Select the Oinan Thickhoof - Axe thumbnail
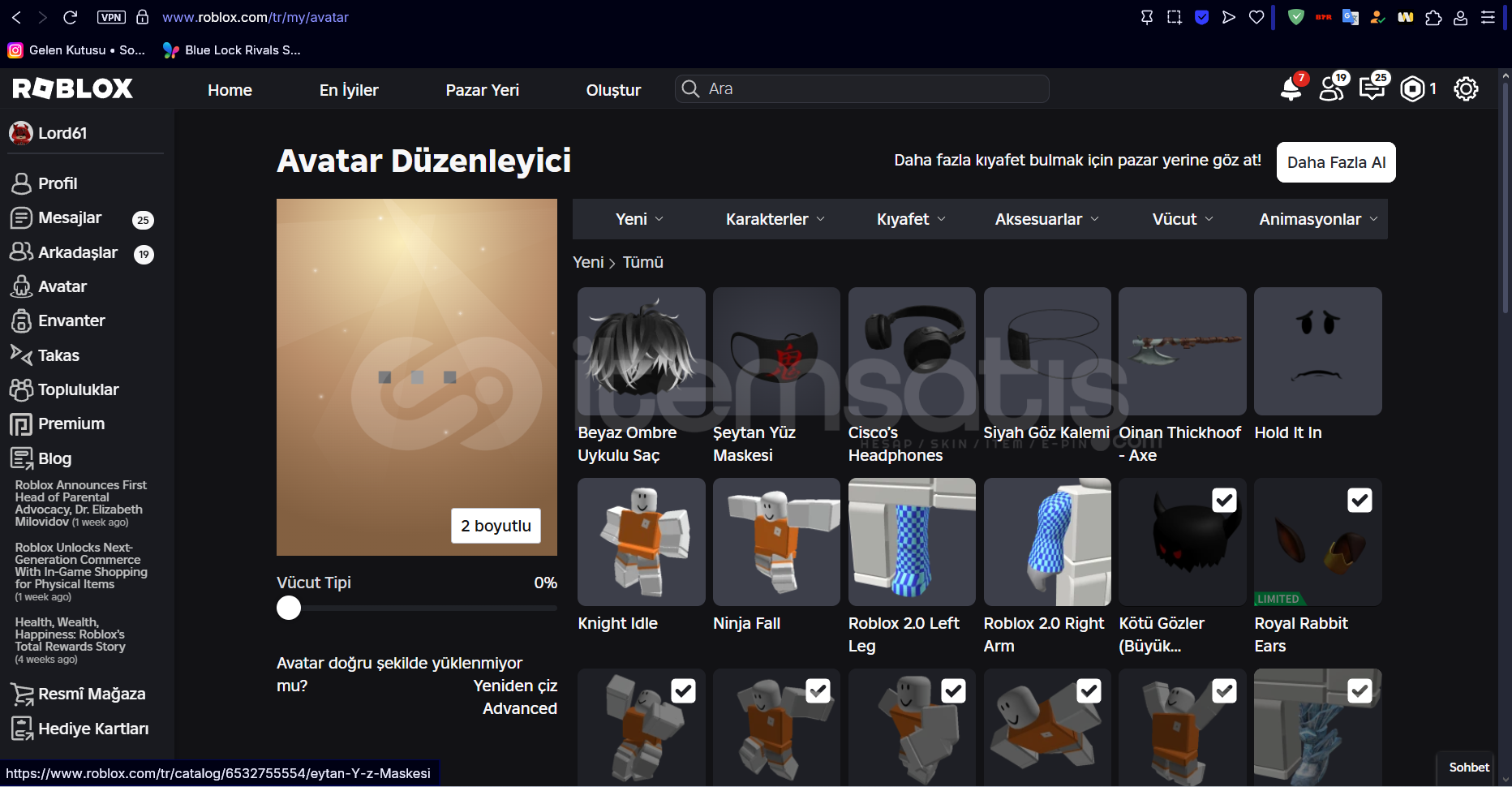The image size is (1512, 787). (1183, 351)
